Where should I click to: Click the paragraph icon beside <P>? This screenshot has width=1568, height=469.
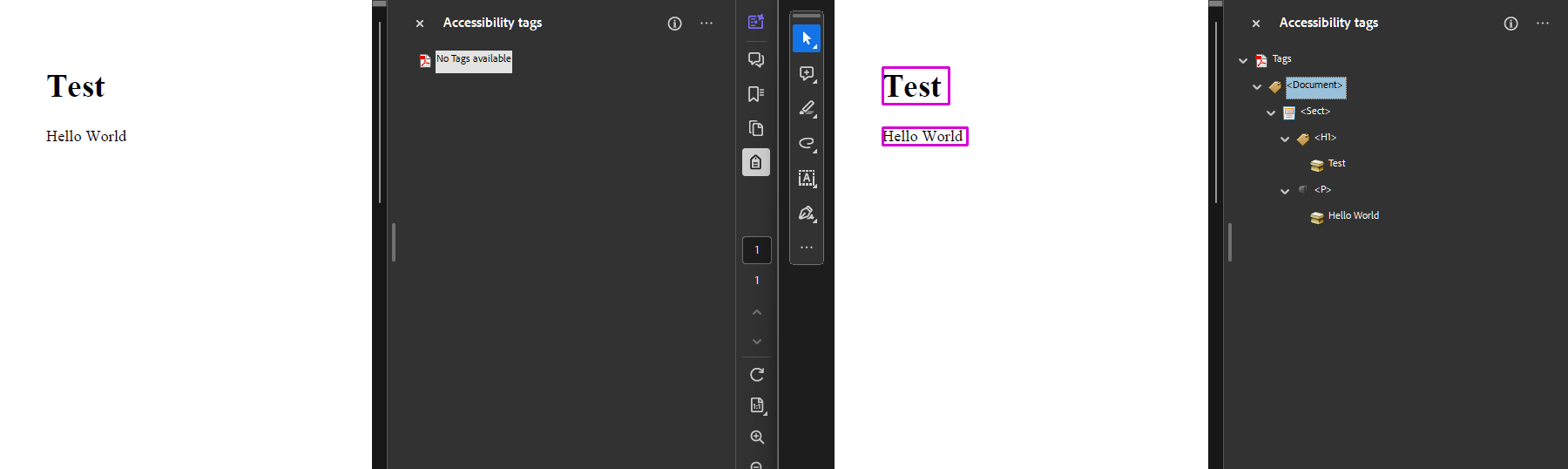click(x=1303, y=190)
